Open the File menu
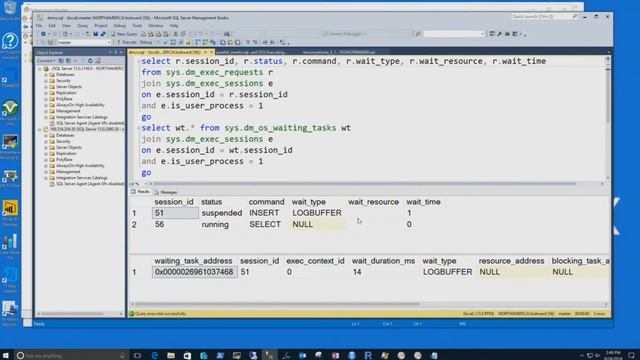Image resolution: width=640 pixels, height=360 pixels. coord(39,26)
